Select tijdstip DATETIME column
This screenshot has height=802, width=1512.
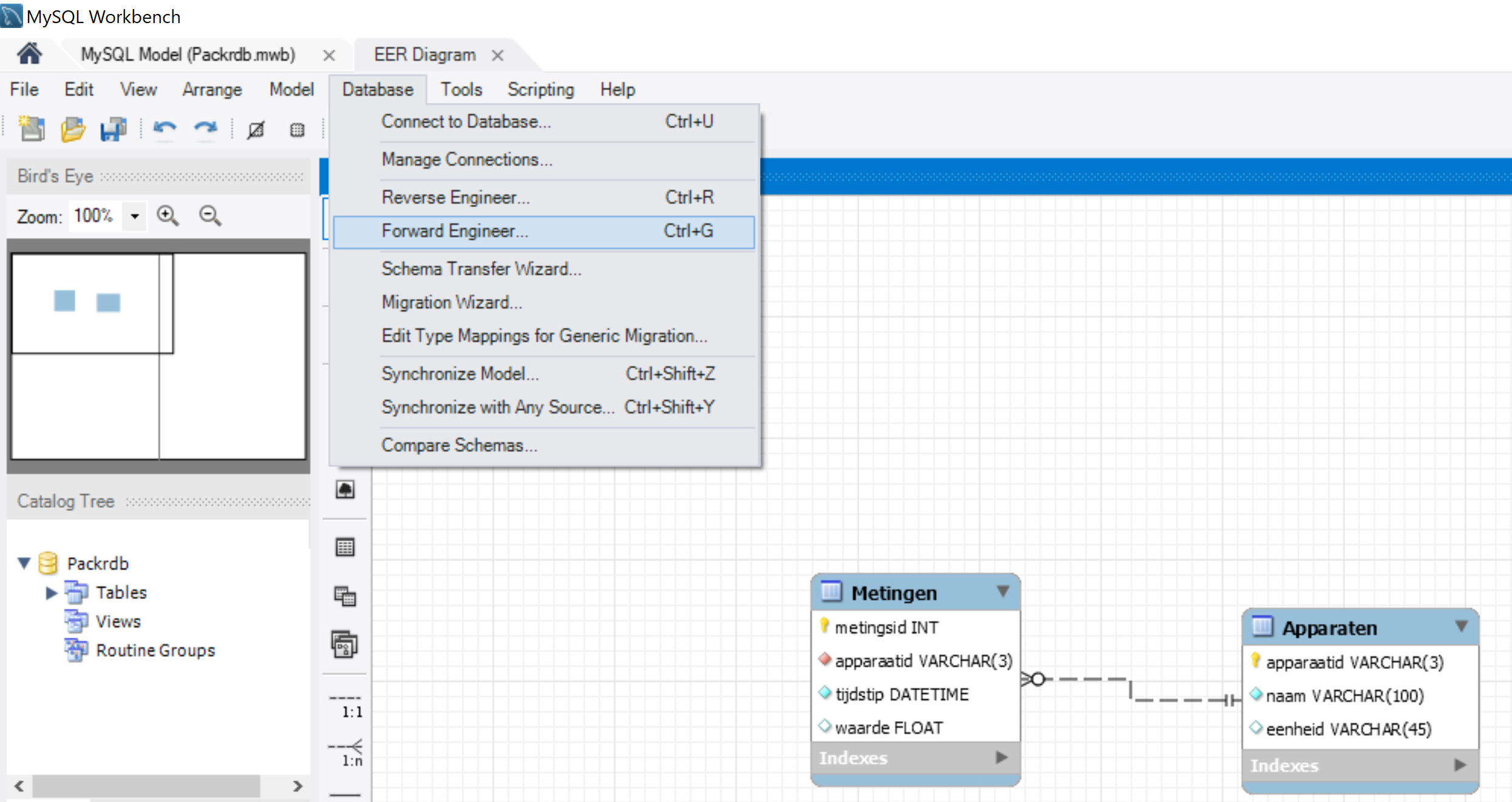pos(916,694)
